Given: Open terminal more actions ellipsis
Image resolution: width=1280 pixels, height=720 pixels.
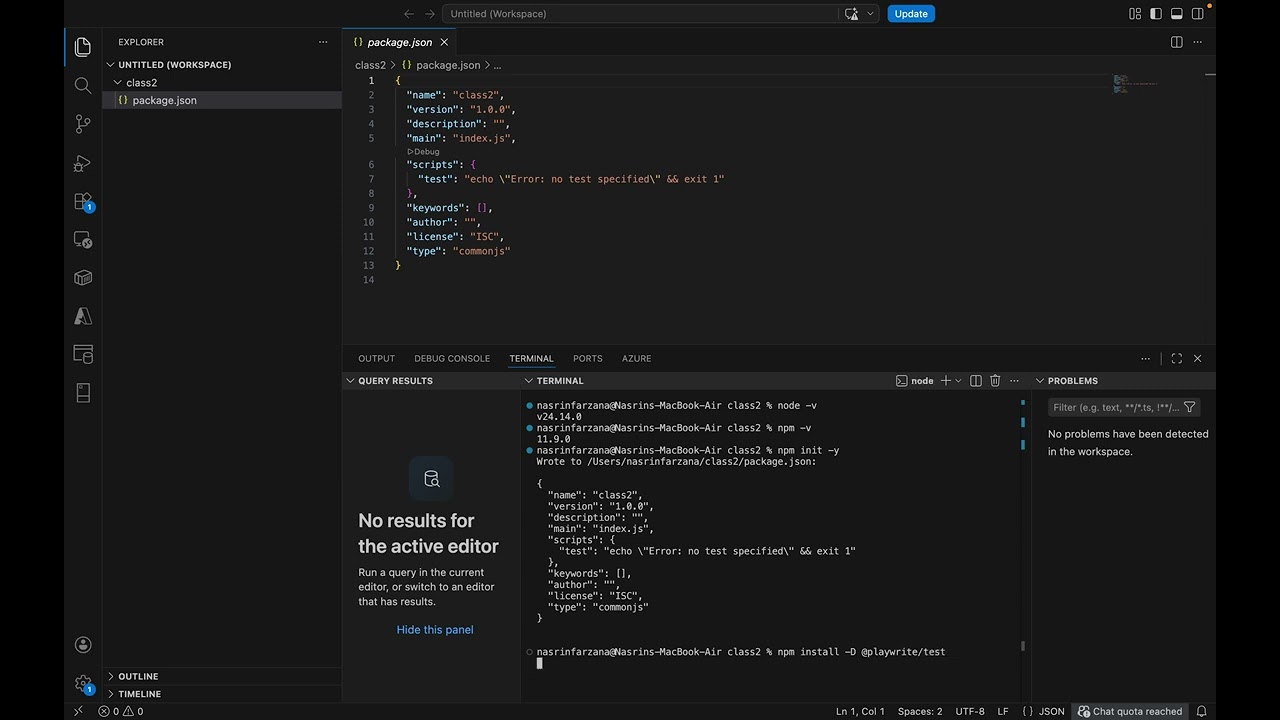Looking at the screenshot, I should click(1015, 381).
